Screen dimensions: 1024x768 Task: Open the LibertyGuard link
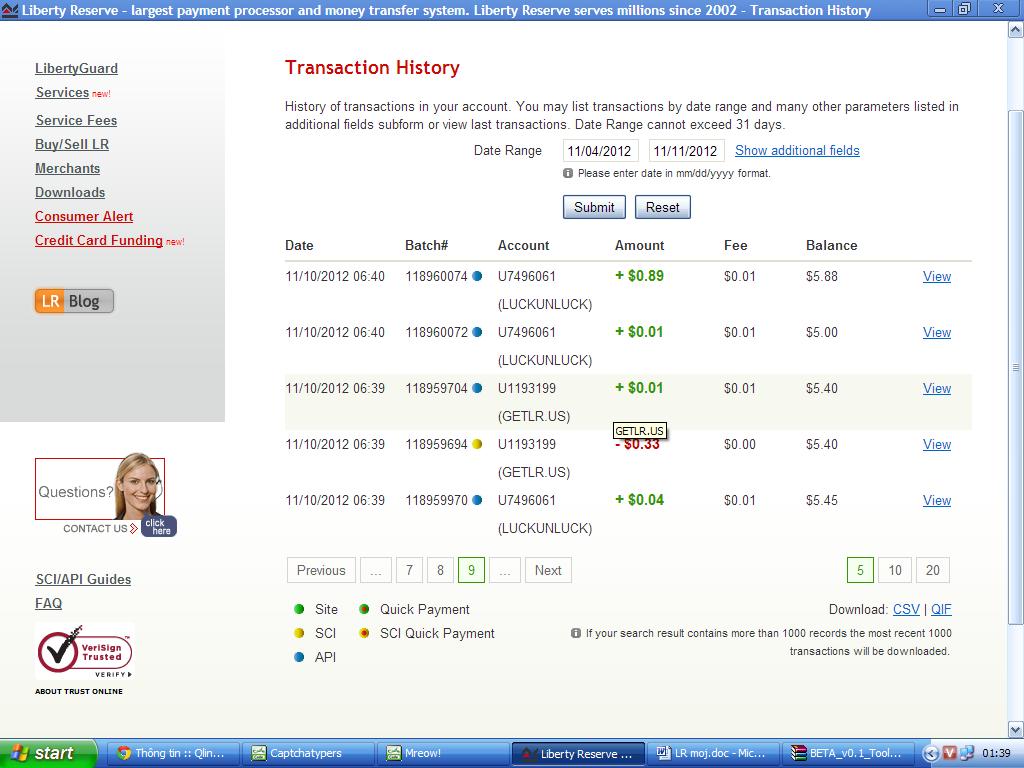(76, 69)
